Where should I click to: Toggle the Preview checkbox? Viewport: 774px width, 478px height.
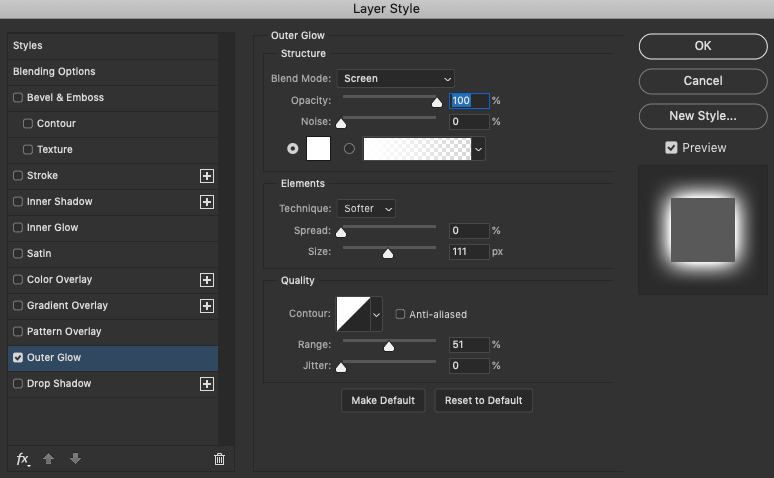coord(671,148)
